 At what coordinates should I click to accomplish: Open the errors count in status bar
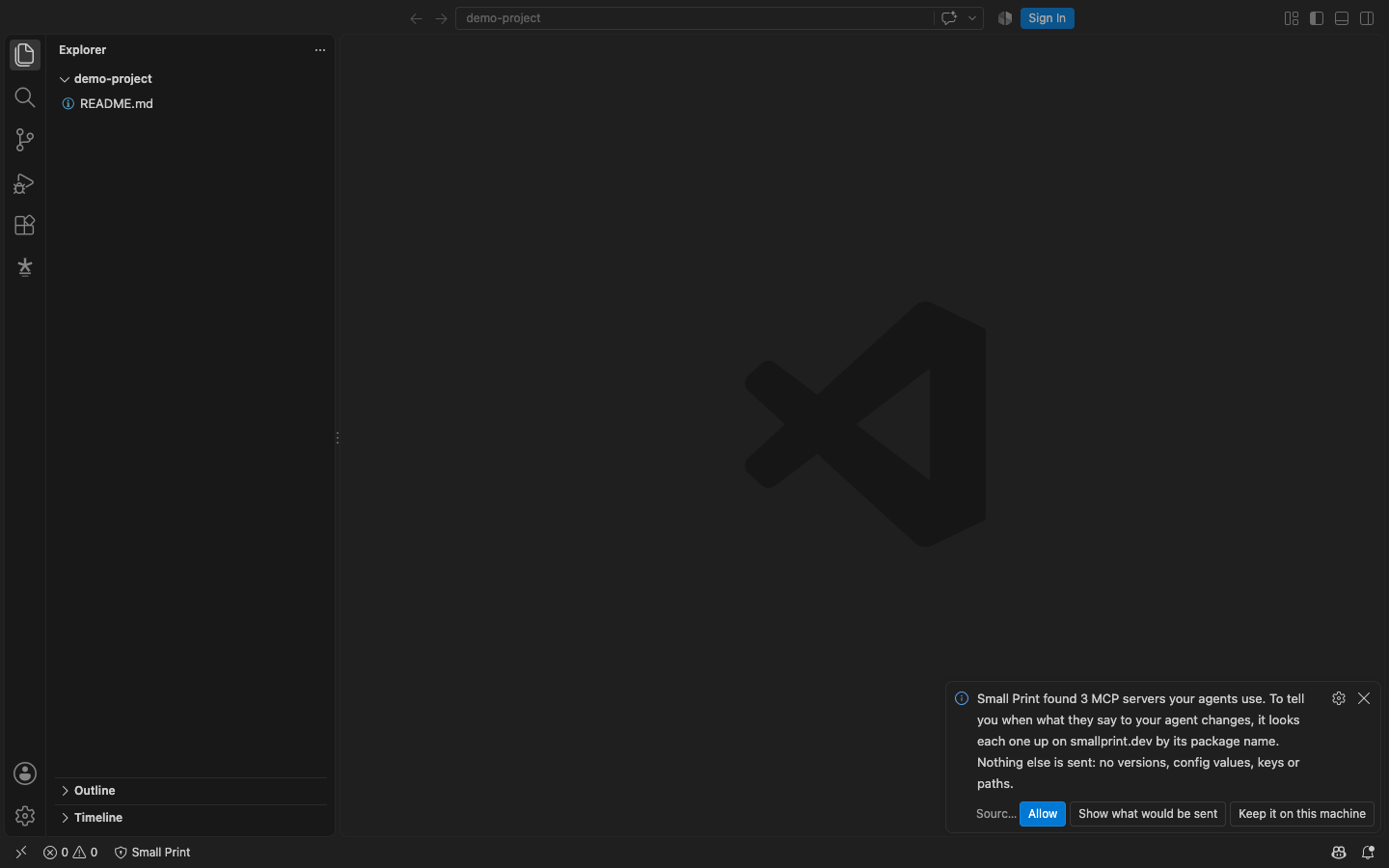click(56, 853)
